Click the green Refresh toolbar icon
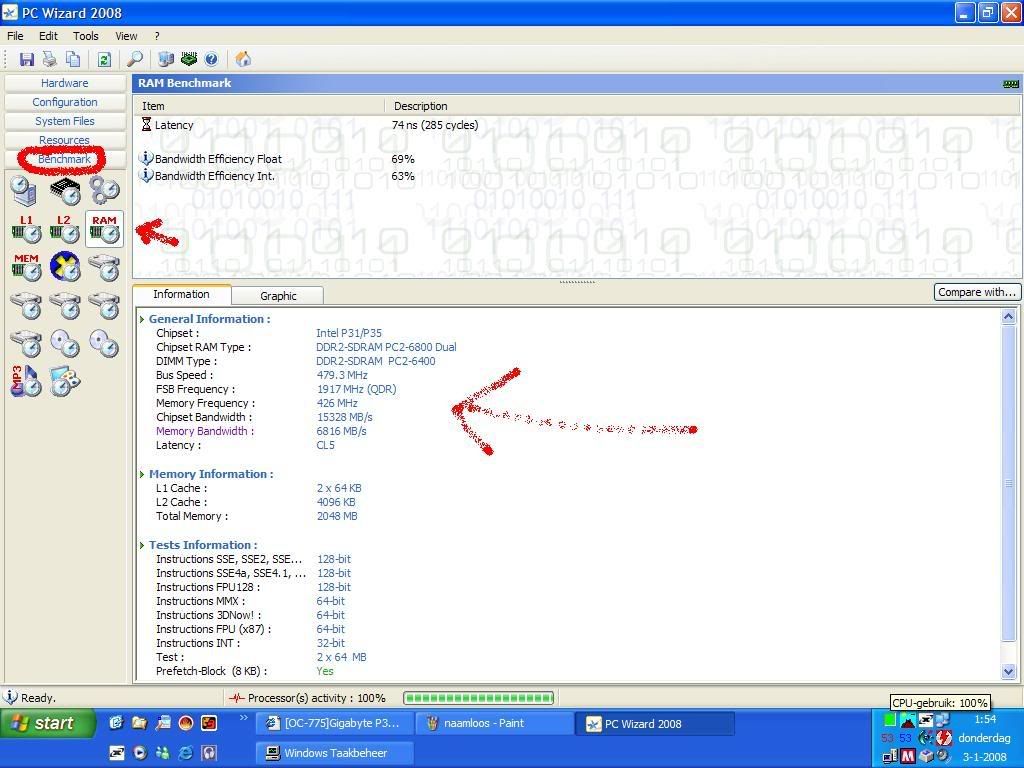Viewport: 1024px width, 768px height. 104,59
